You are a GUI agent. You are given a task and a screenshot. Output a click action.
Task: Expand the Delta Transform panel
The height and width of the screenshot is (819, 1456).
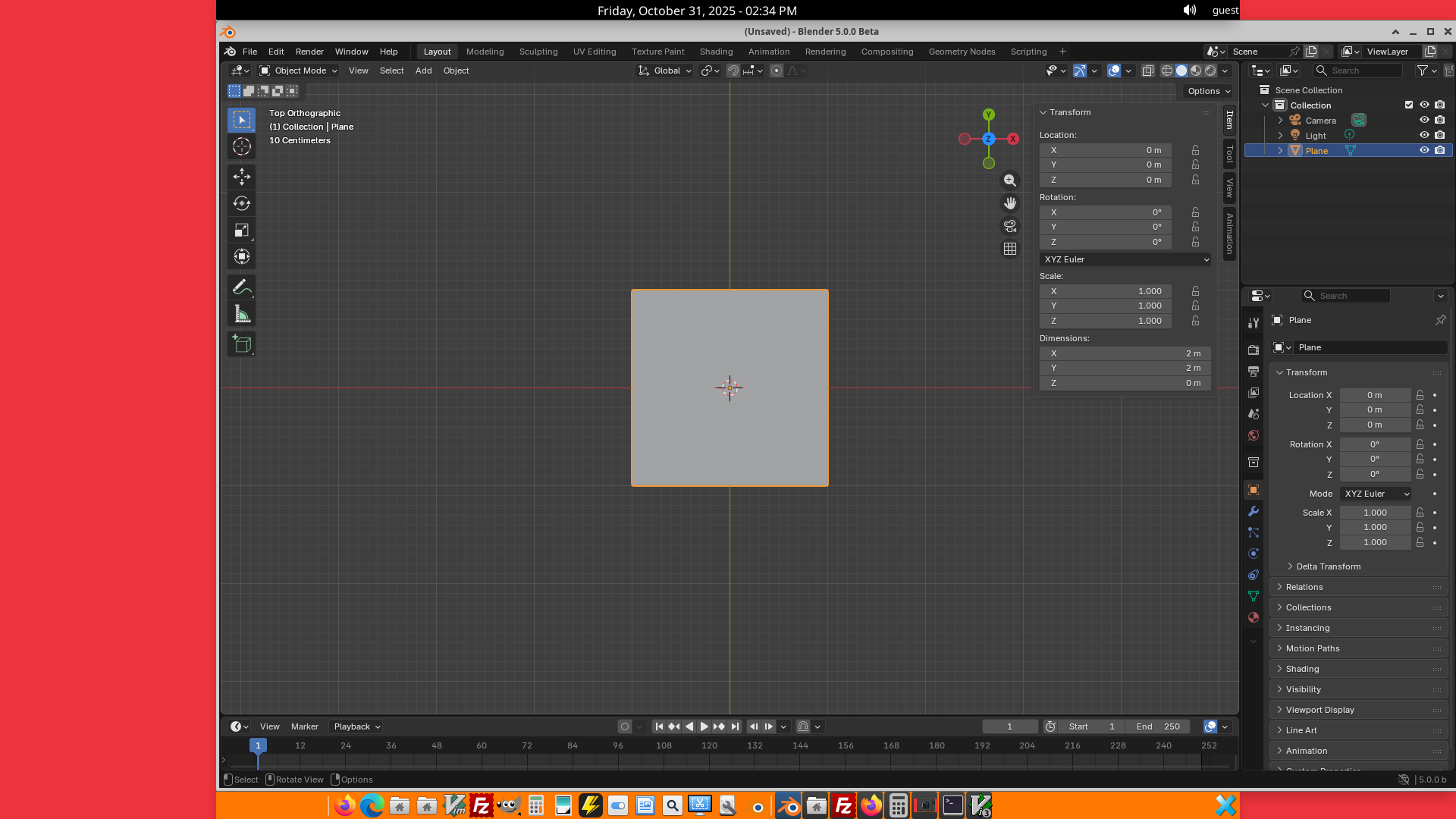[1327, 566]
